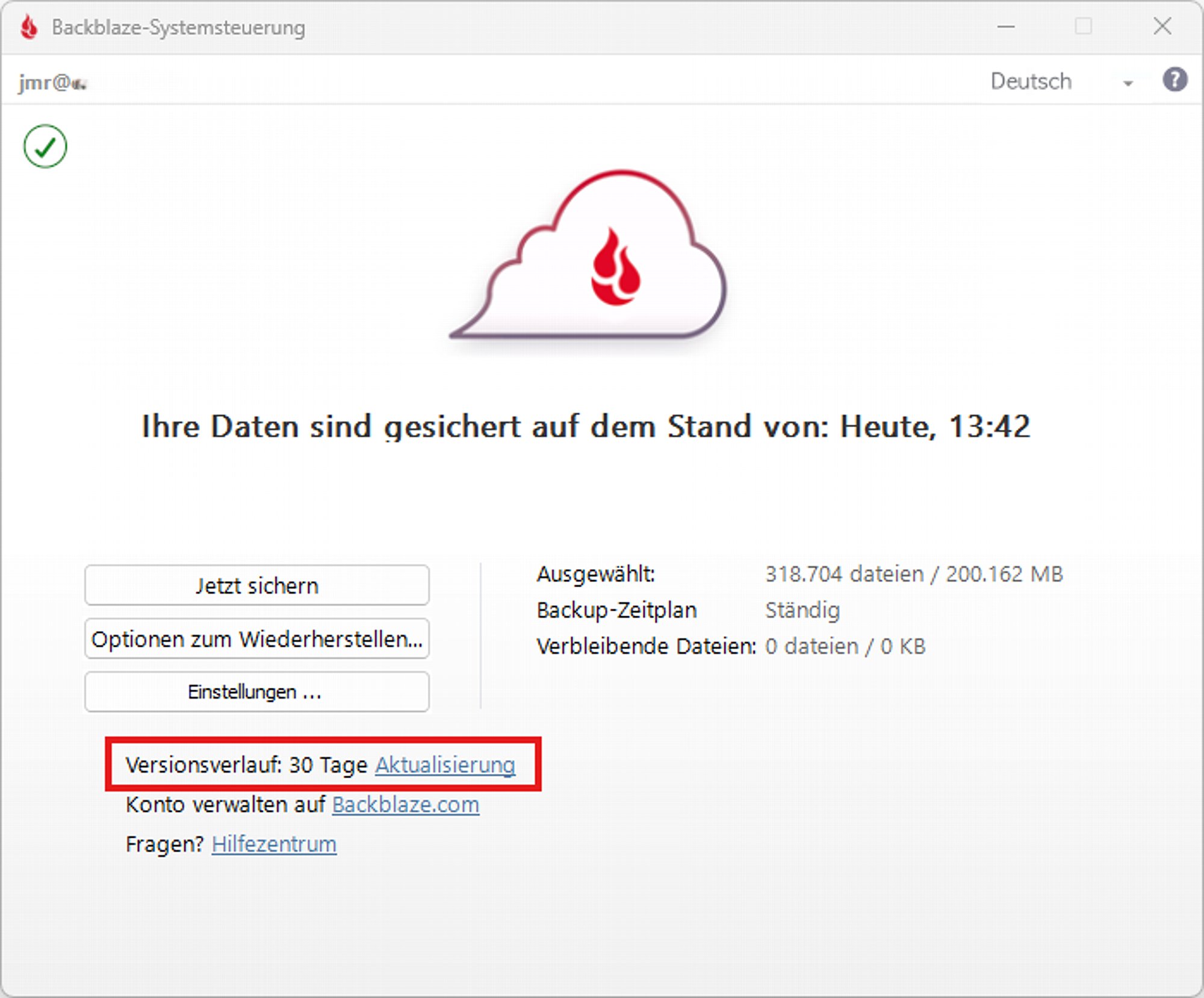Click the jmr@ account email label
Image resolution: width=1204 pixels, height=998 pixels.
pos(52,82)
